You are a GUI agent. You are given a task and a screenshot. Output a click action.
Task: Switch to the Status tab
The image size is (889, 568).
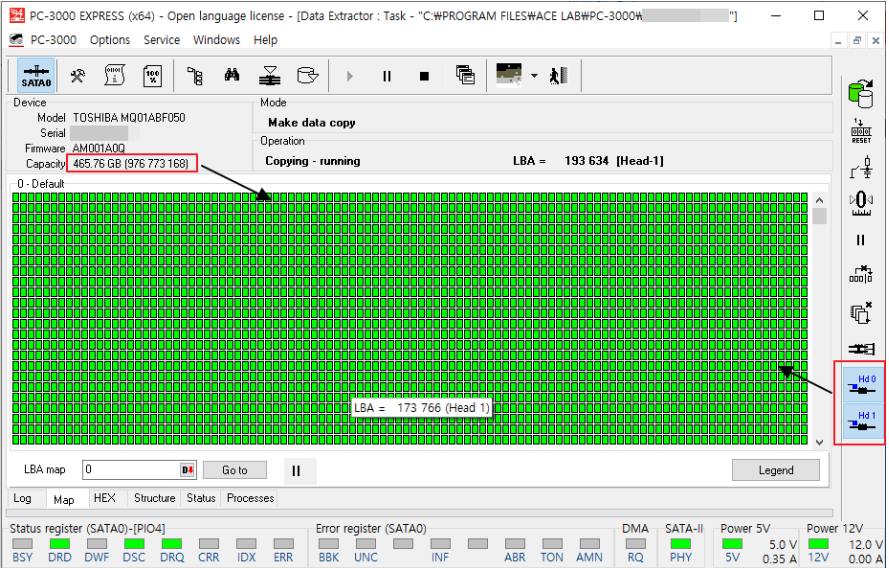click(201, 498)
